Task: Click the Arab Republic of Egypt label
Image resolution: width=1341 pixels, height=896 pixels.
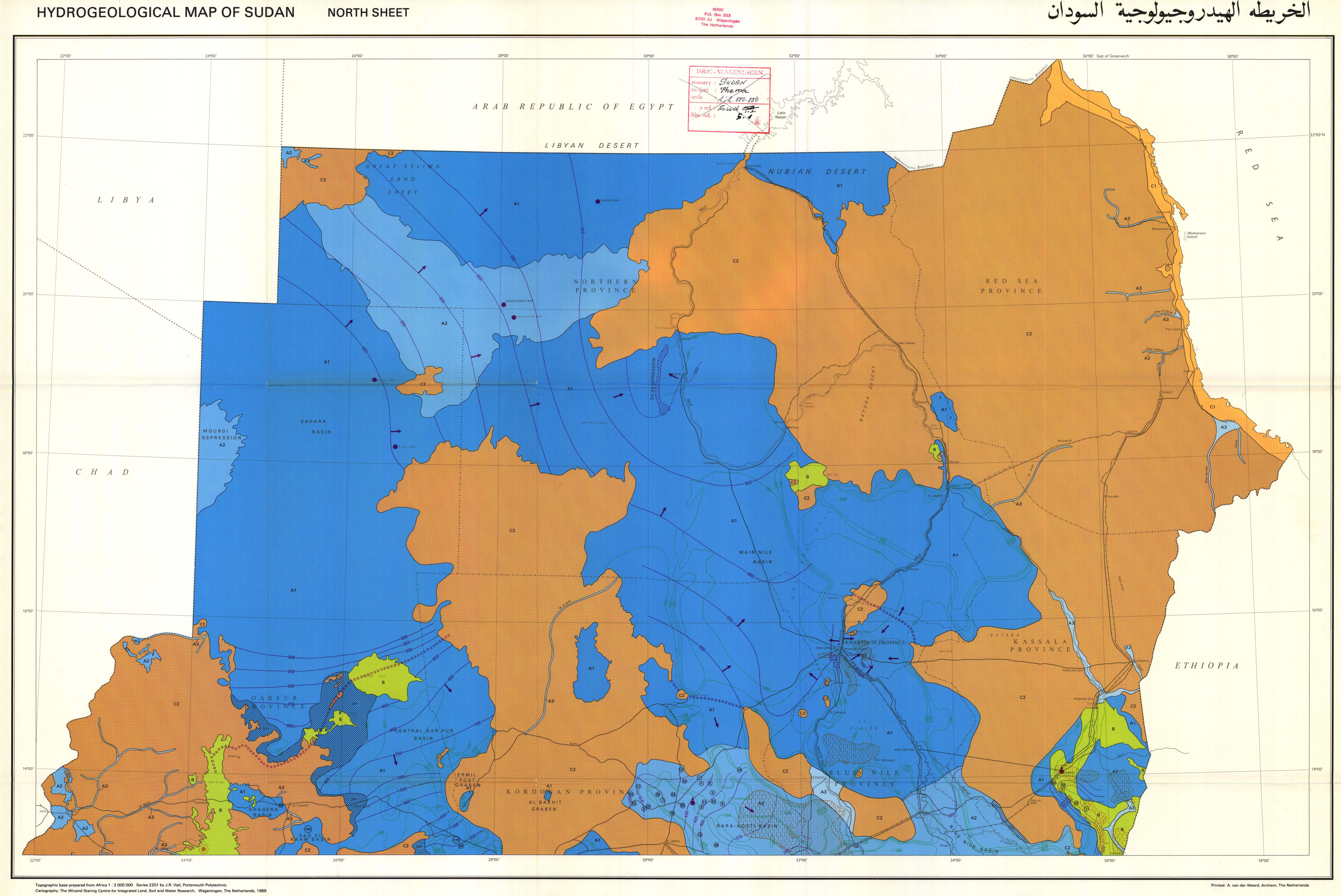Action: [x=573, y=107]
